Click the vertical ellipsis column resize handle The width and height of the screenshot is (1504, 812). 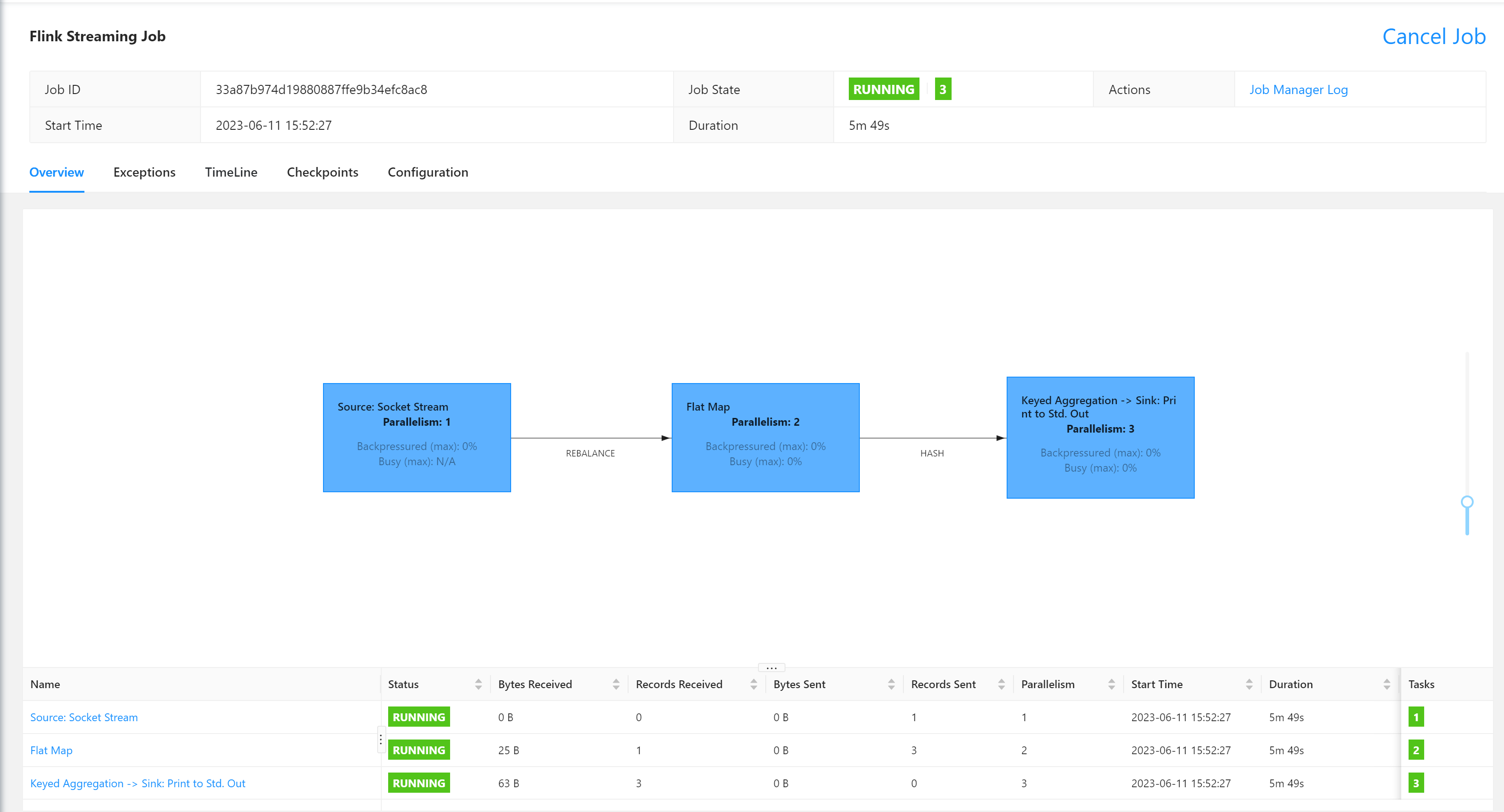coord(381,740)
